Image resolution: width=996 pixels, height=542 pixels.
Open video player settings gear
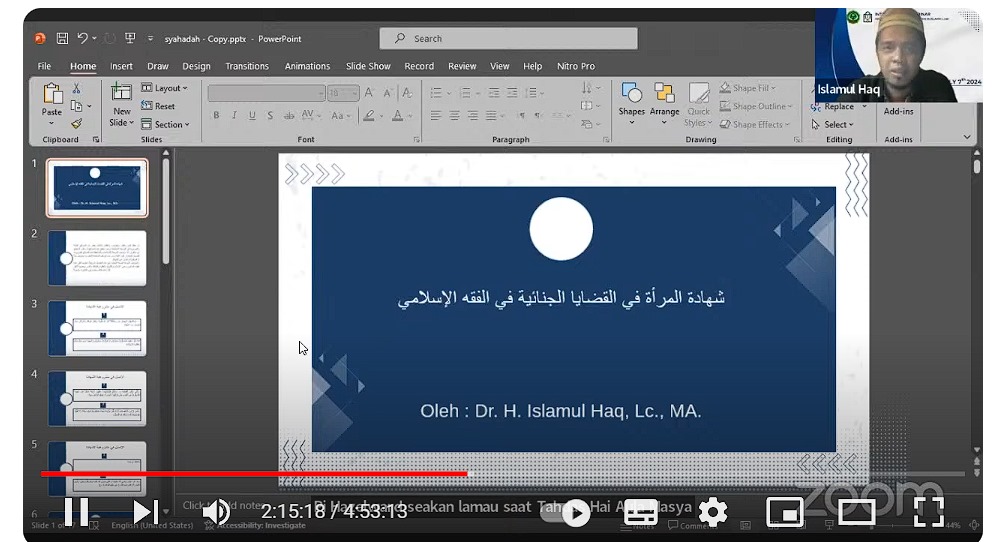[x=712, y=512]
